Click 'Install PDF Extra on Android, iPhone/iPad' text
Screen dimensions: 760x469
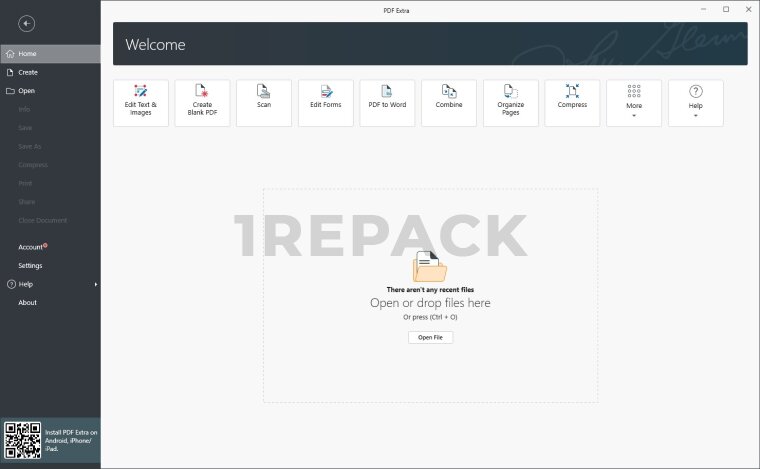tap(71, 440)
